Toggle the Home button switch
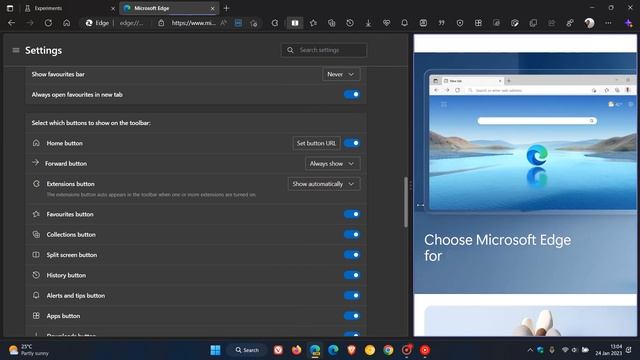 tap(351, 143)
